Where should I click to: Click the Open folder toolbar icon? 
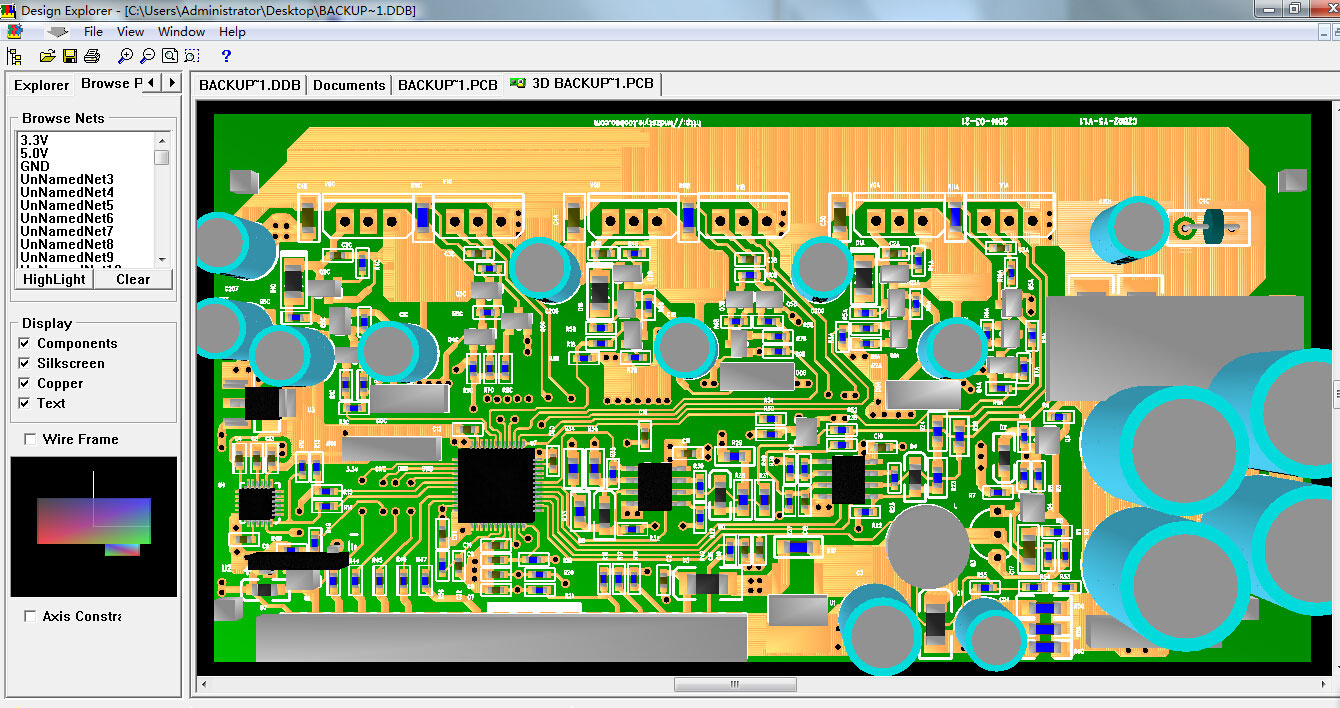(47, 56)
